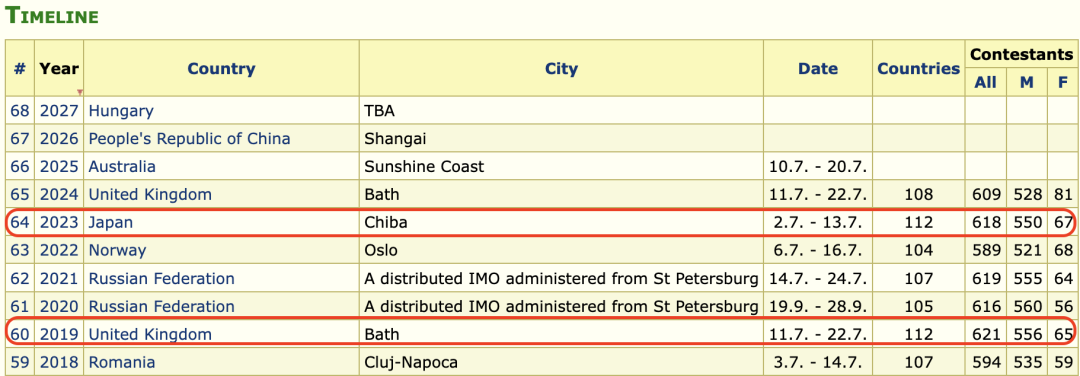Open the Norway country link
1080x376 pixels.
coord(117,250)
